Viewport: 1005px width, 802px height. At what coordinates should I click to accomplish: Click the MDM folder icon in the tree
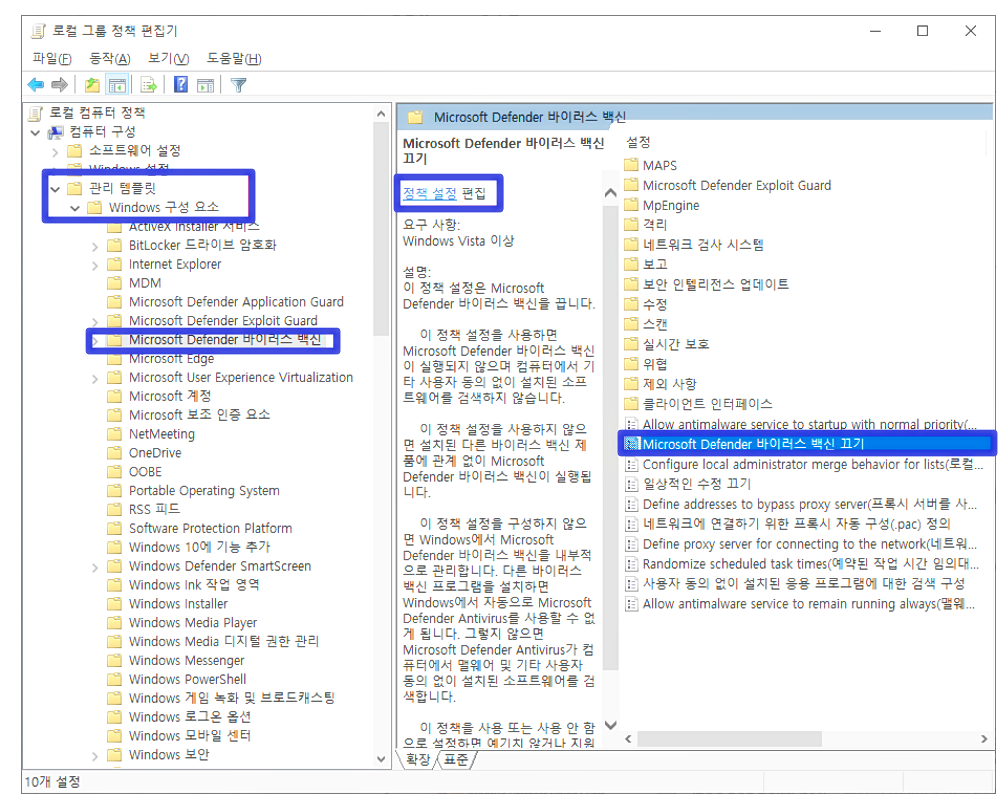pyautogui.click(x=115, y=283)
